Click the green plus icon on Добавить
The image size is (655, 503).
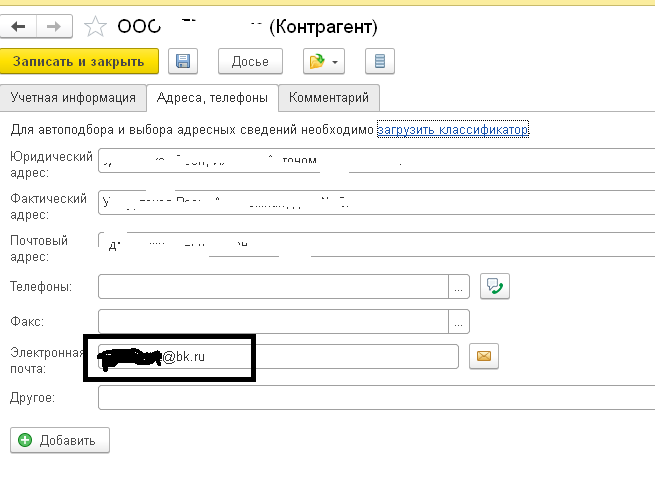click(x=25, y=440)
